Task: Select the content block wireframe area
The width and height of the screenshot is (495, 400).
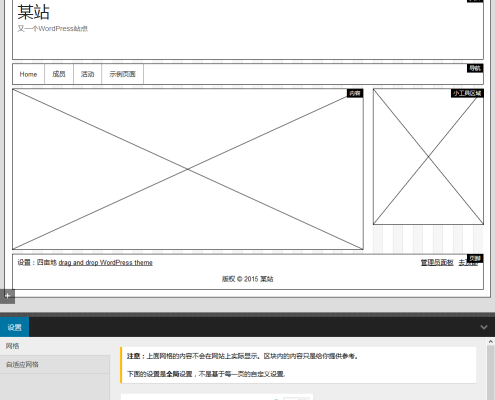Action: click(x=188, y=169)
